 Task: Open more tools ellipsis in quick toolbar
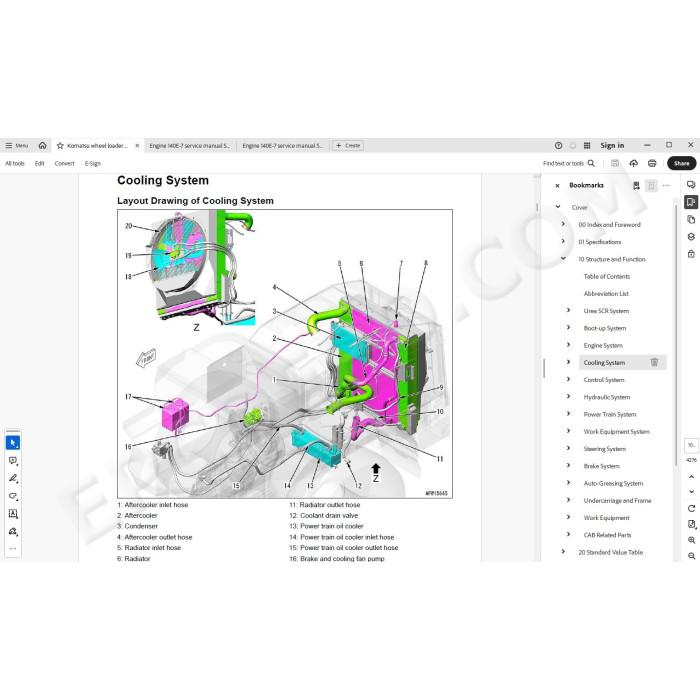coord(13,548)
